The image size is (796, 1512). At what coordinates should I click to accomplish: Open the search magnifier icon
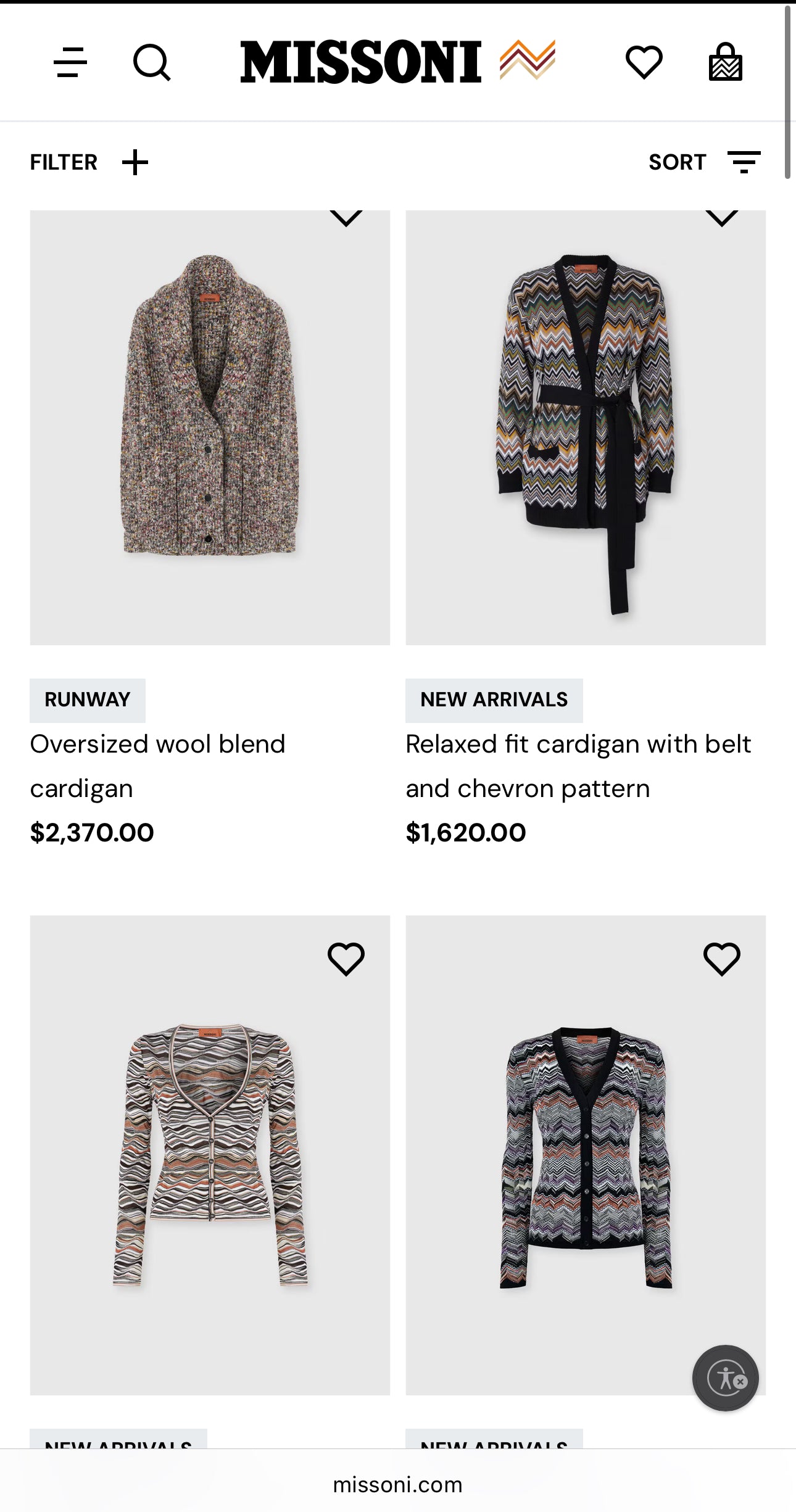(152, 62)
